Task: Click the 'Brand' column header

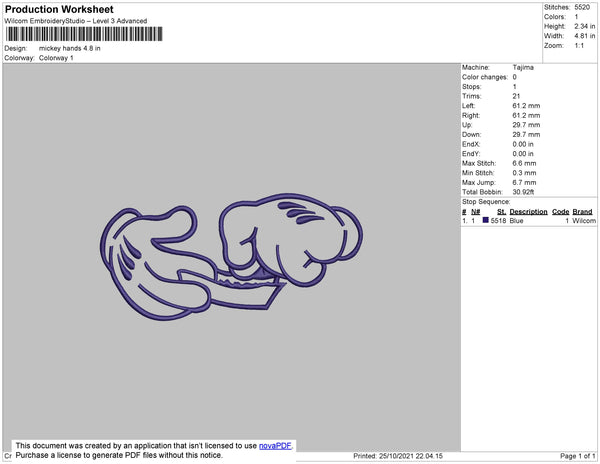Action: pyautogui.click(x=582, y=212)
